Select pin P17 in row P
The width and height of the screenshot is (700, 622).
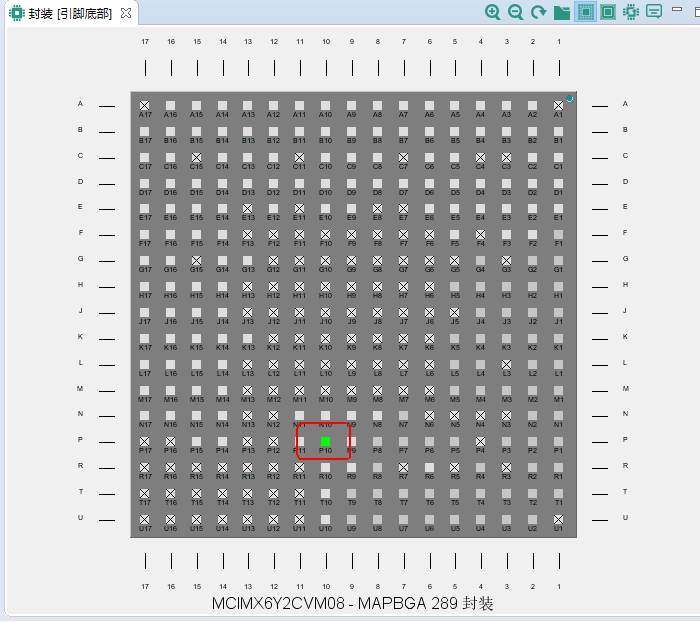point(144,442)
